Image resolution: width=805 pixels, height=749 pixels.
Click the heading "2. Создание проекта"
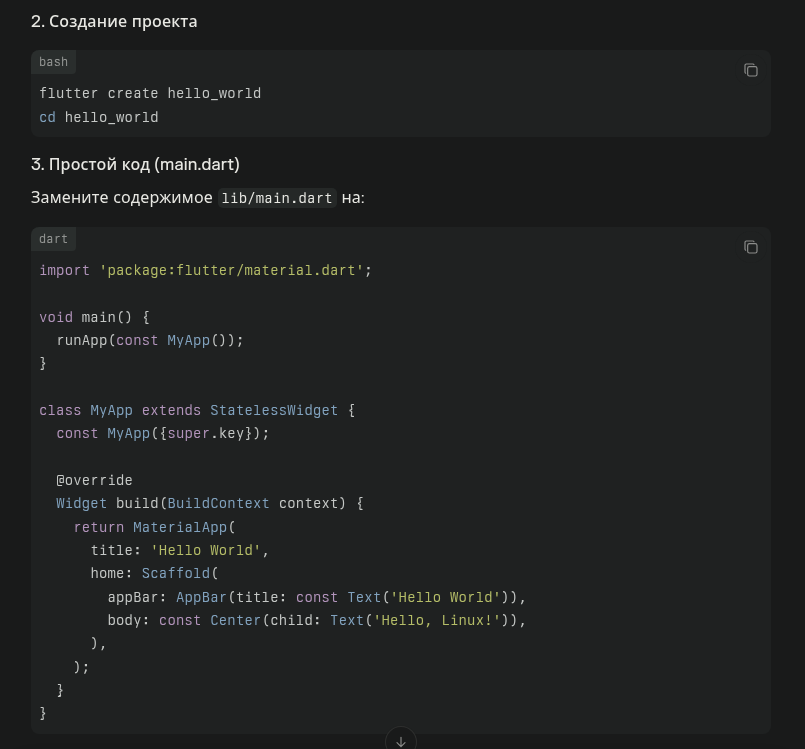point(114,21)
